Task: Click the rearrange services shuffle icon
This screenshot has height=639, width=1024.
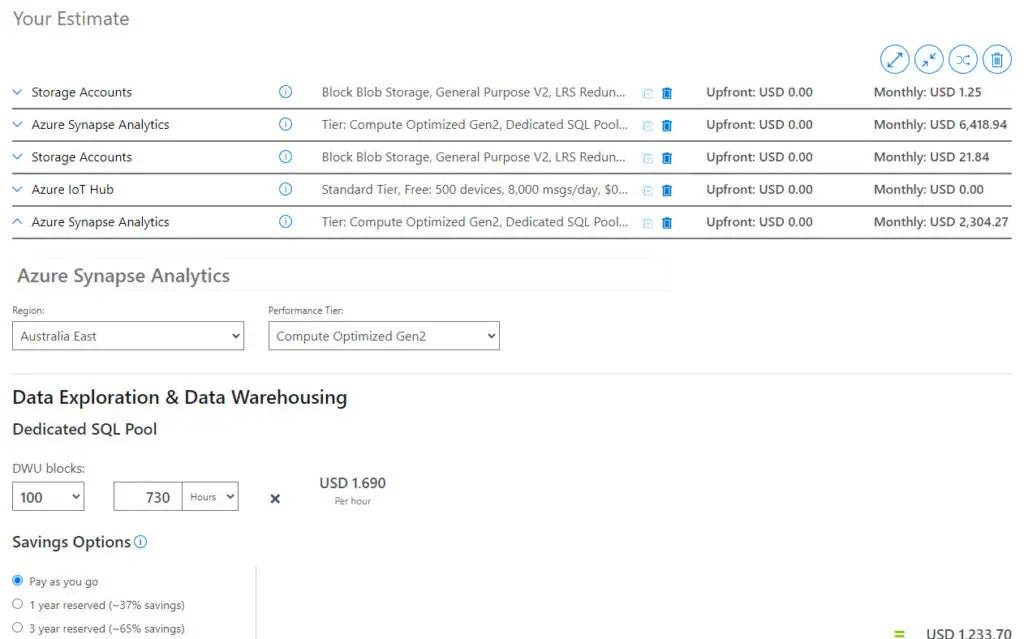Action: point(963,59)
